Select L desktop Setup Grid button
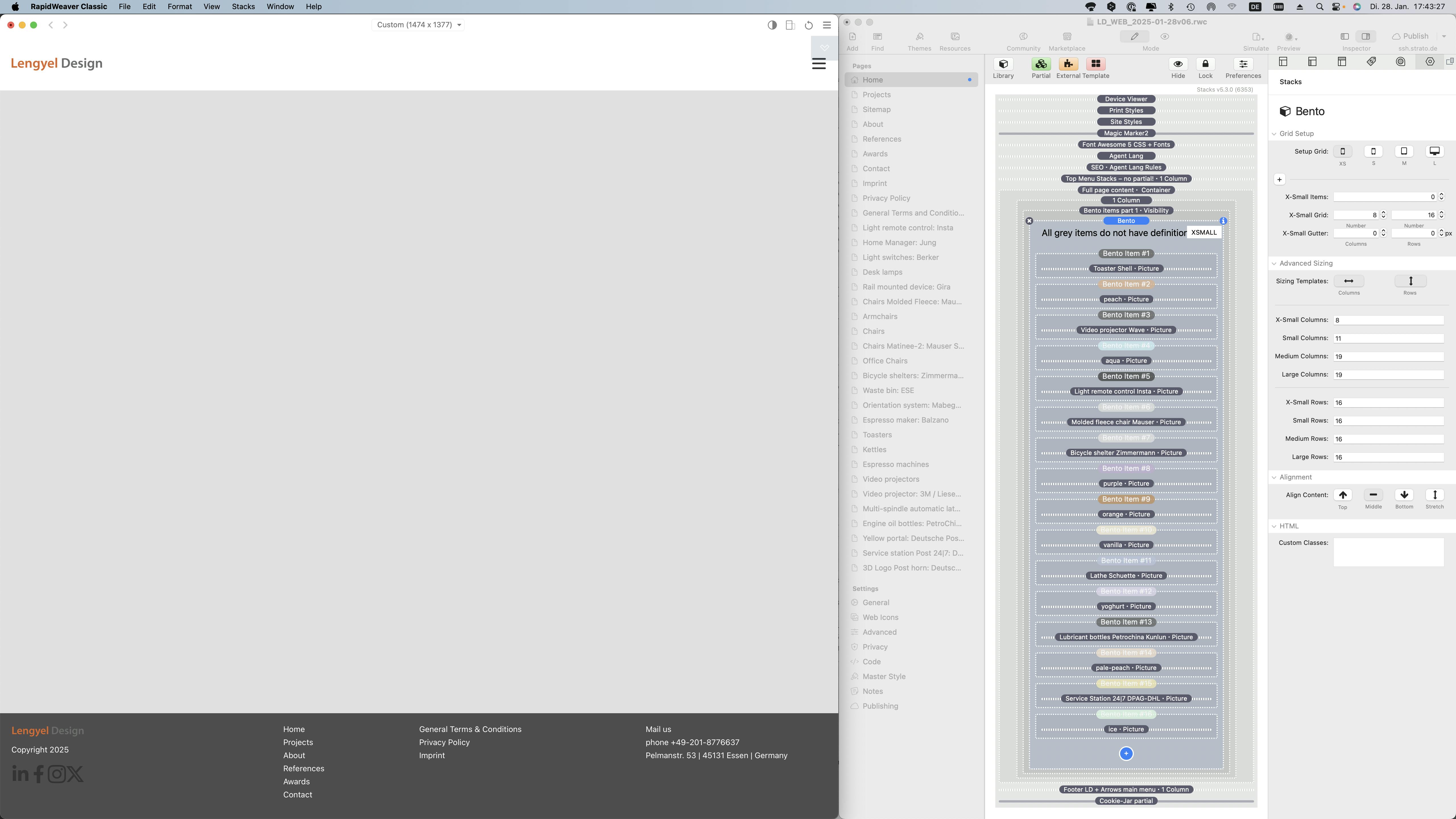This screenshot has width=1456, height=819. pyautogui.click(x=1434, y=152)
